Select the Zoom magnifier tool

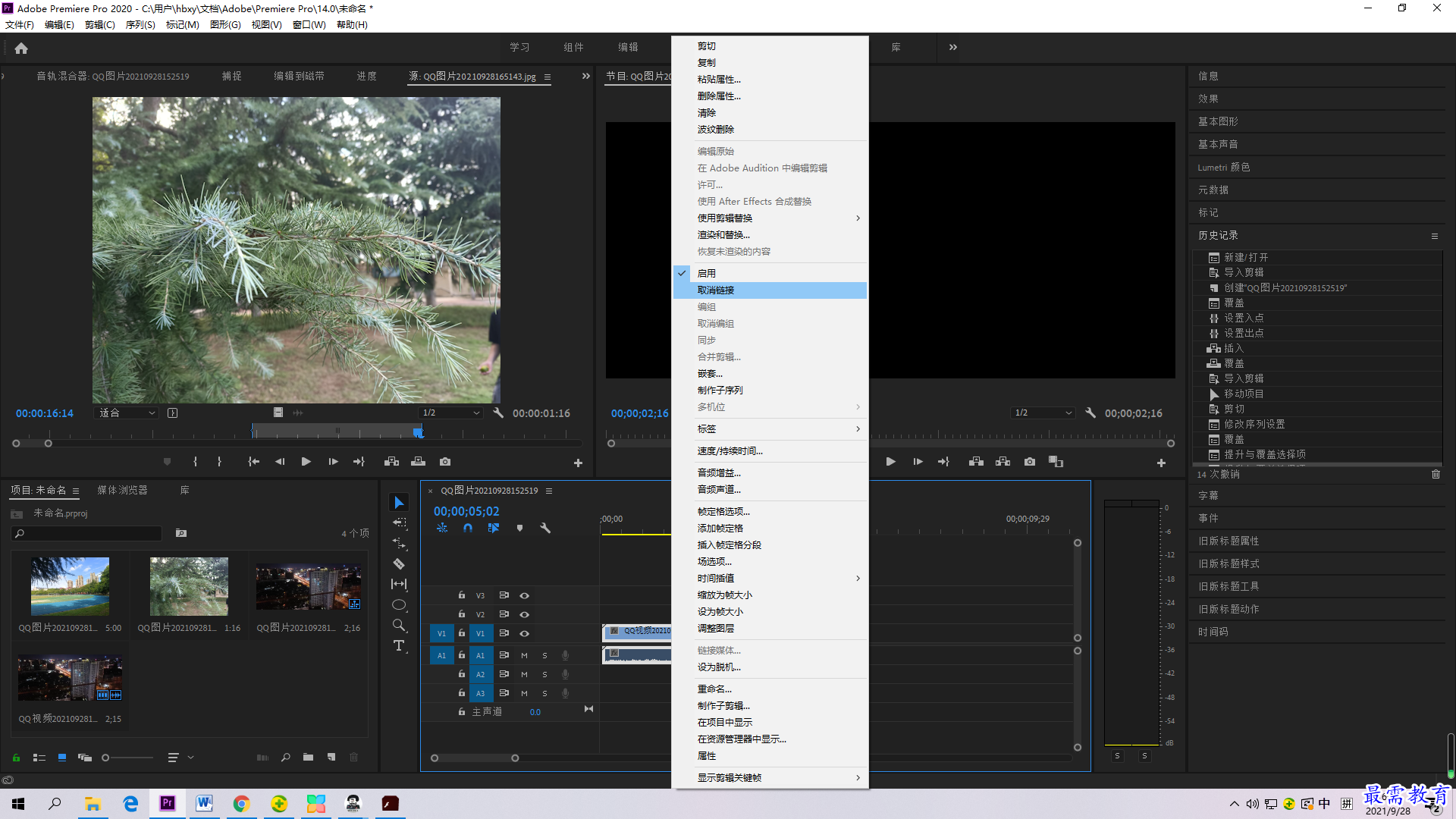399,626
